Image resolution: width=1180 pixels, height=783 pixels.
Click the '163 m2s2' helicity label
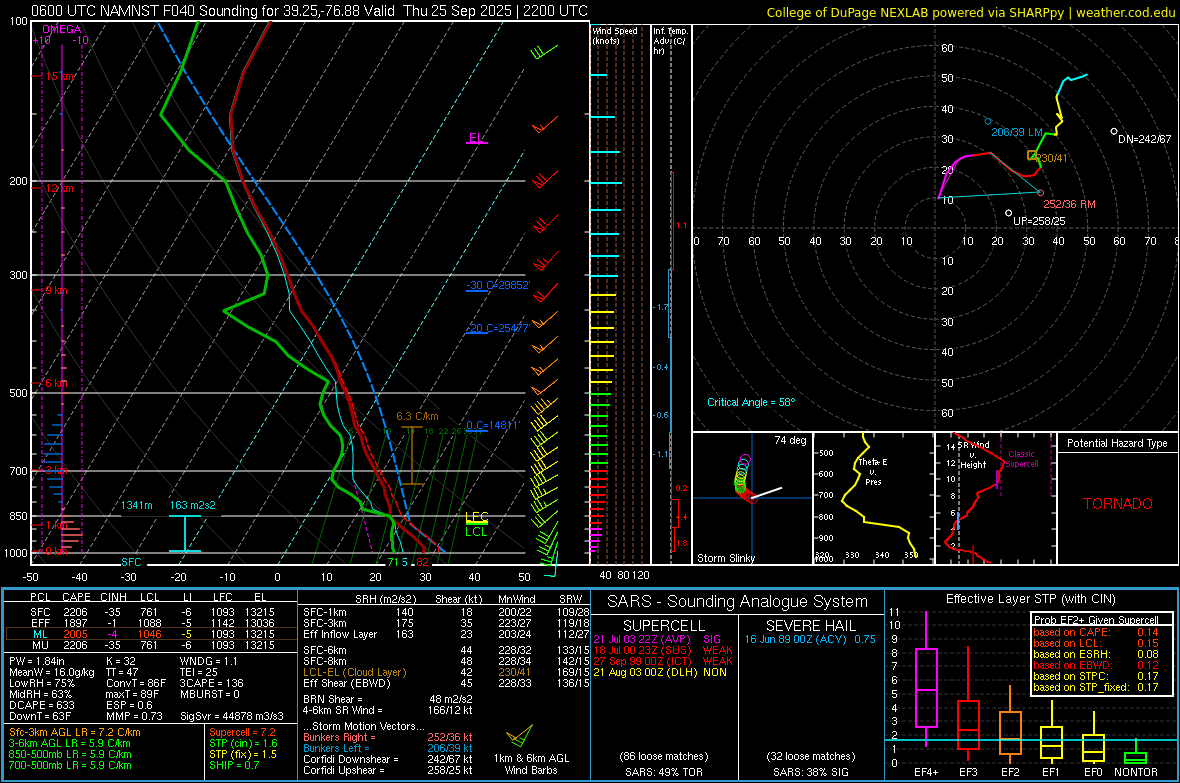pos(192,505)
